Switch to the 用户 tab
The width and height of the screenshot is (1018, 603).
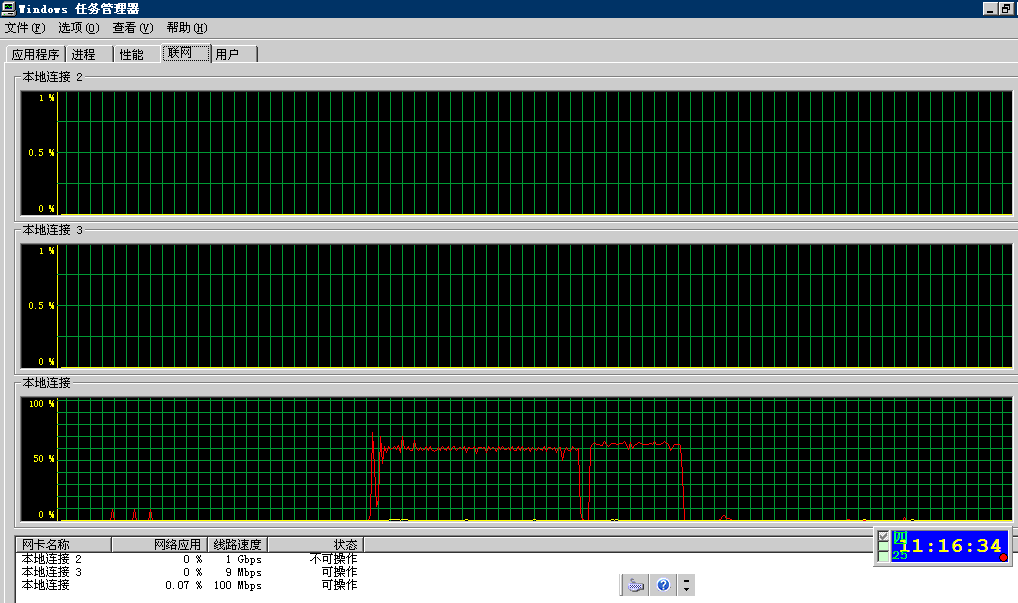[234, 55]
